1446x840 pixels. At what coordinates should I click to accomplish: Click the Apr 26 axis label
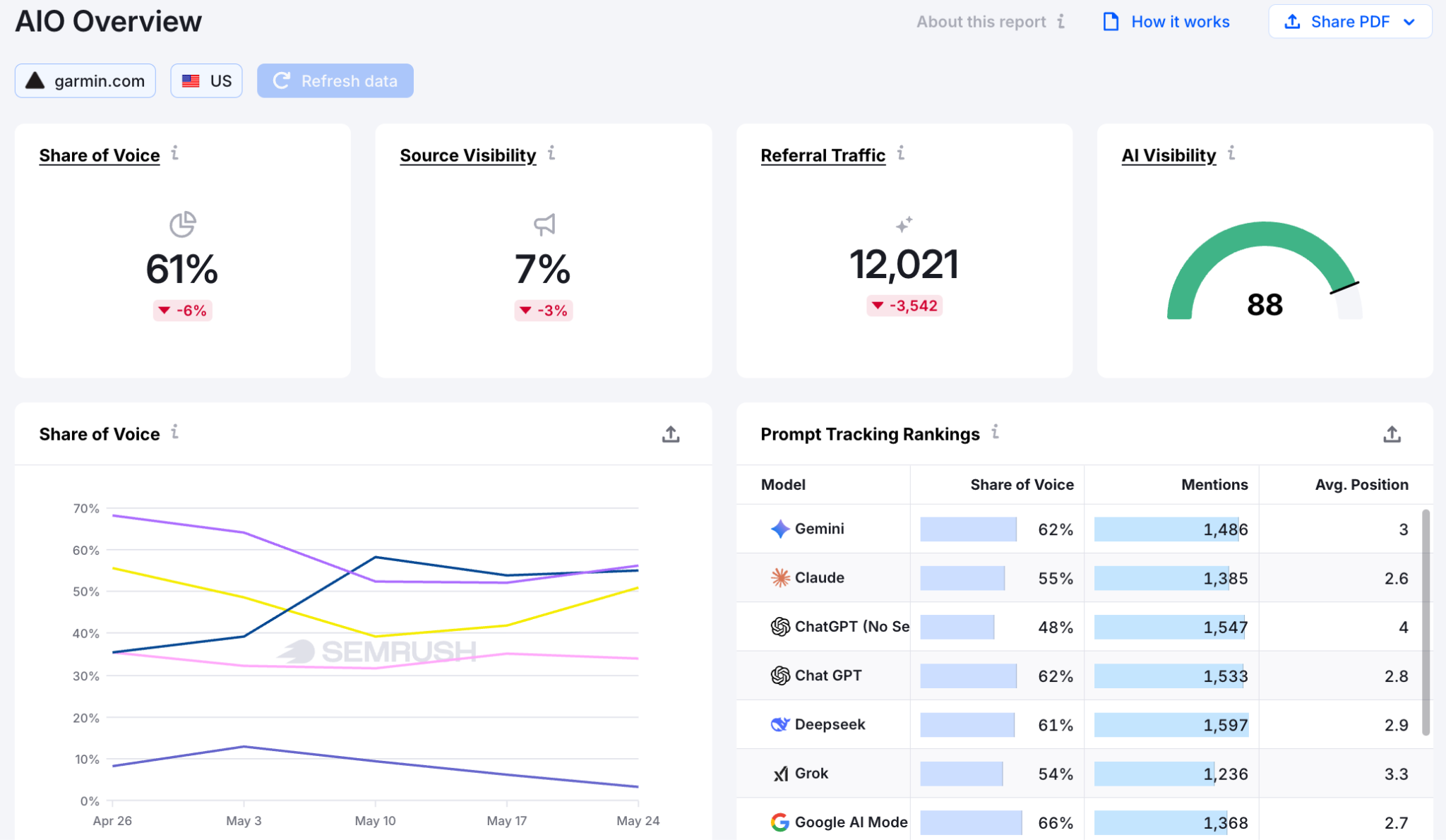click(x=112, y=821)
